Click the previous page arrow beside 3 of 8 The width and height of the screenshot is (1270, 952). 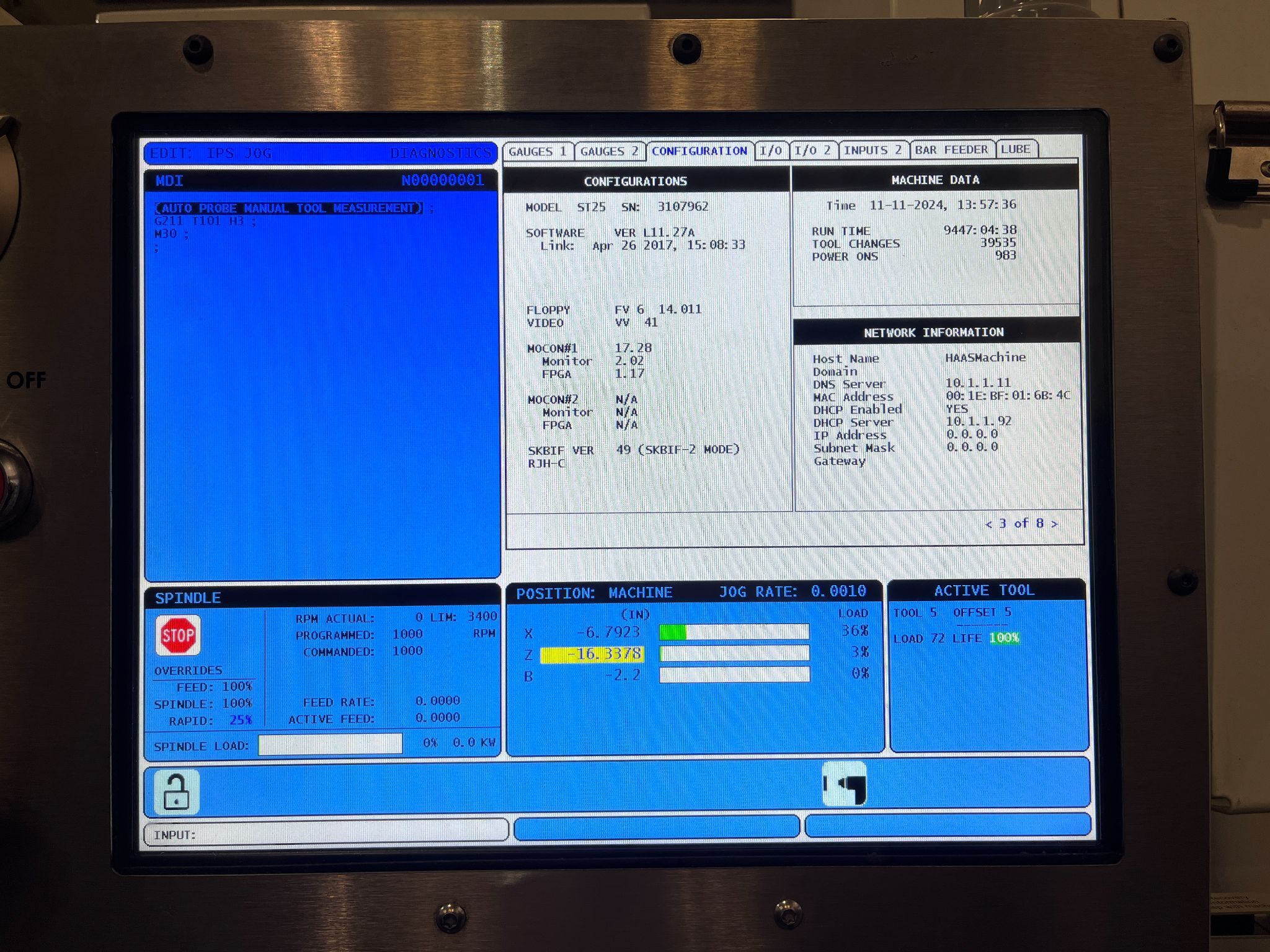pos(988,524)
